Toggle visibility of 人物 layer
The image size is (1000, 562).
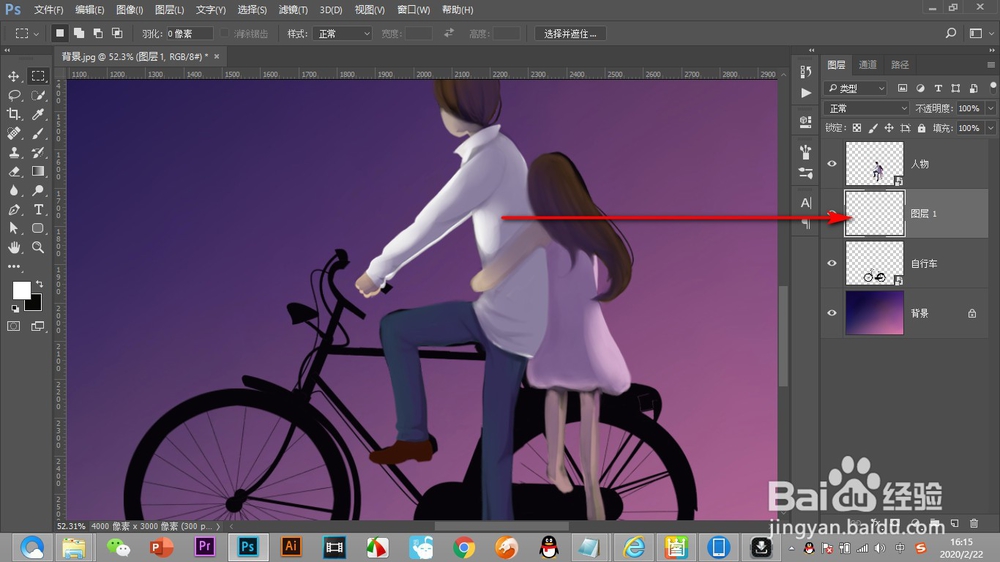point(832,164)
